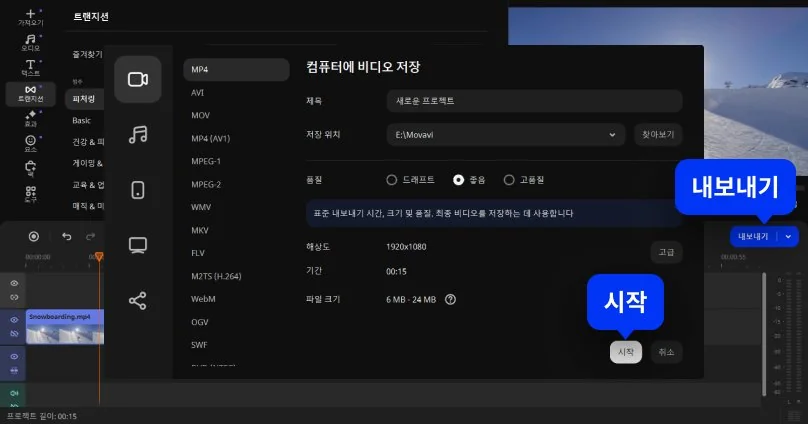The width and height of the screenshot is (808, 424).
Task: Choose the TV screen export category
Action: coord(138,245)
